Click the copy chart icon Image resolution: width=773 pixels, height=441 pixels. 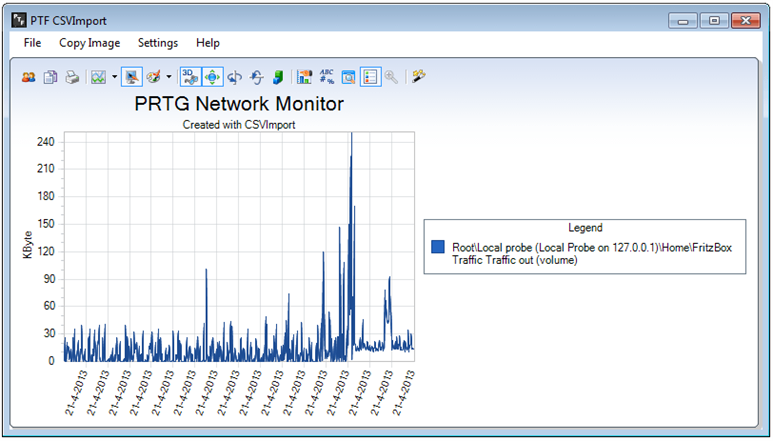tap(51, 77)
